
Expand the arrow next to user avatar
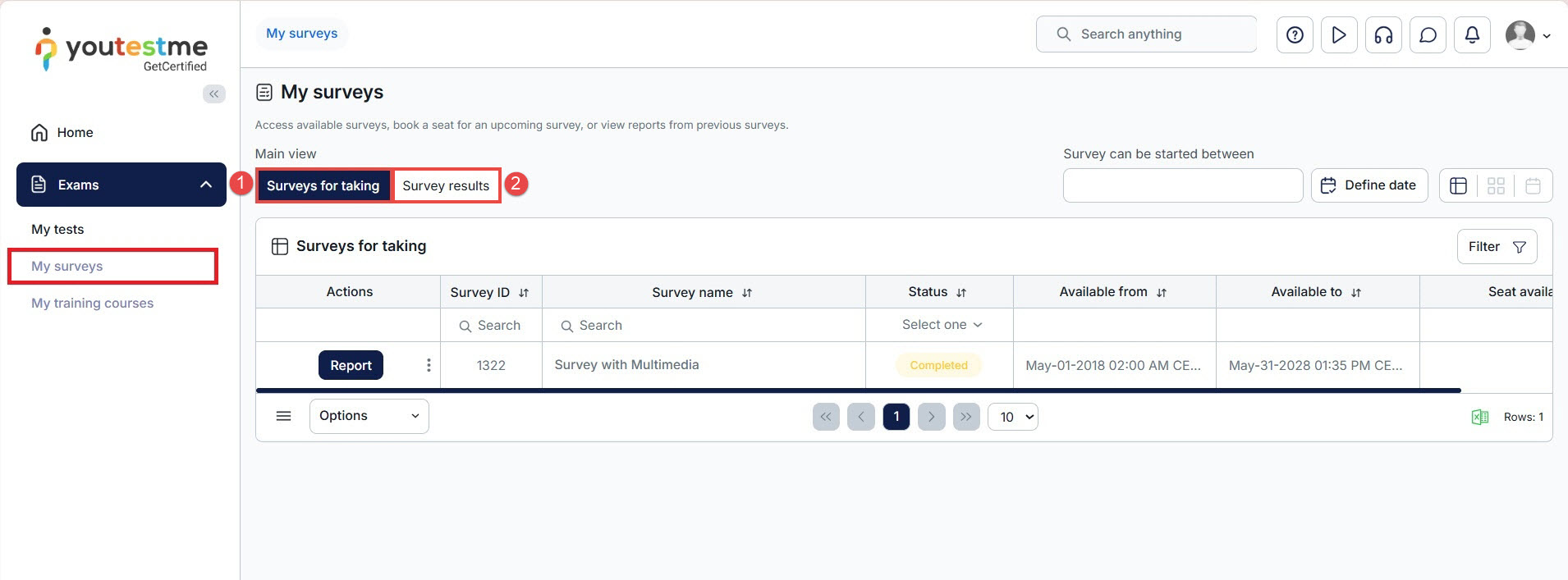click(1547, 35)
